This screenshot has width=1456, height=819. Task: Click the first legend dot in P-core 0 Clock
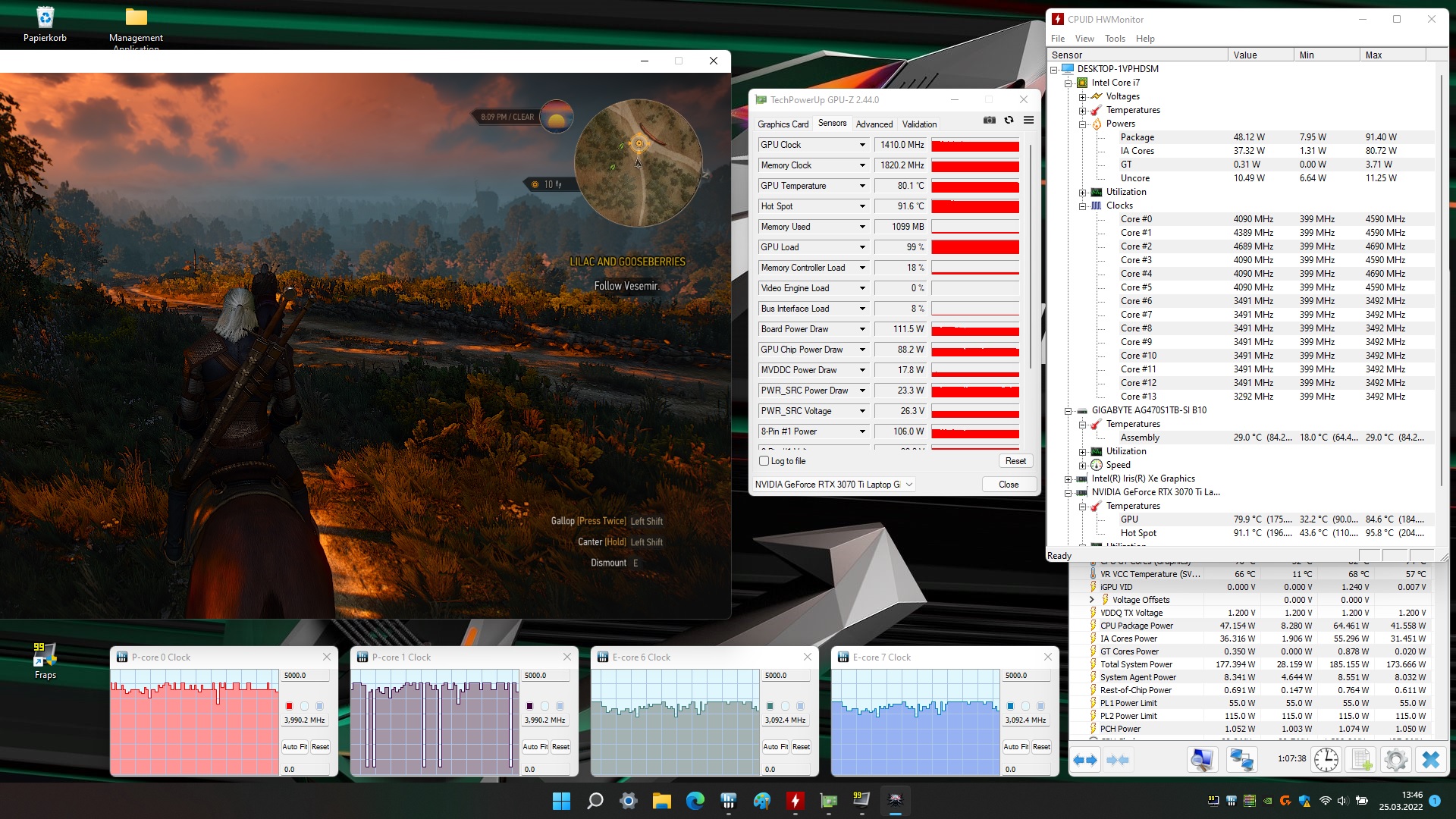[x=289, y=706]
